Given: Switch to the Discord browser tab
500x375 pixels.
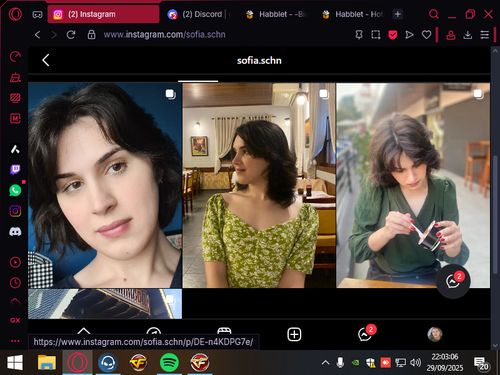Looking at the screenshot, I should point(199,14).
